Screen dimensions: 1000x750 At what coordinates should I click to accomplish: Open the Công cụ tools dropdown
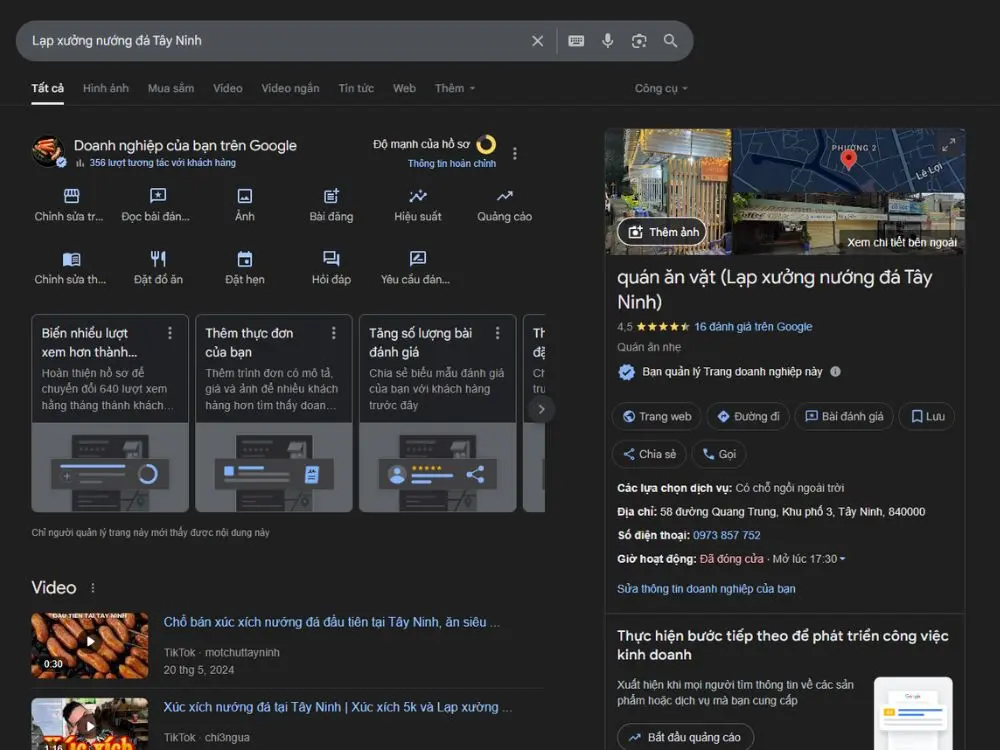tap(661, 88)
